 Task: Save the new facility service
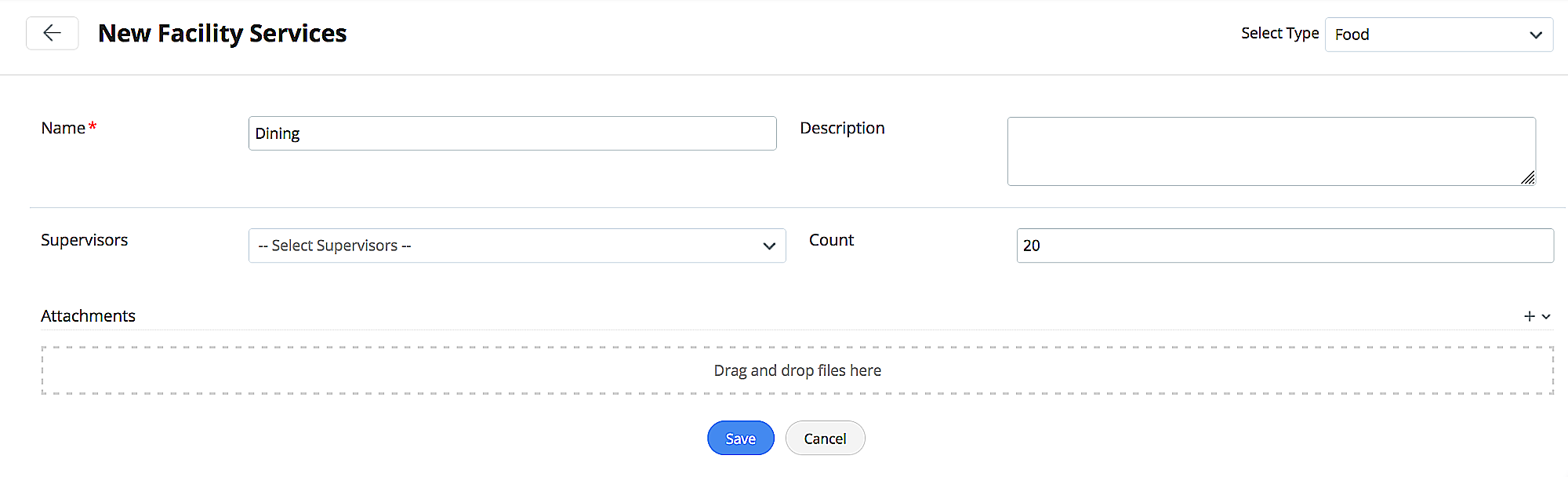click(x=740, y=439)
